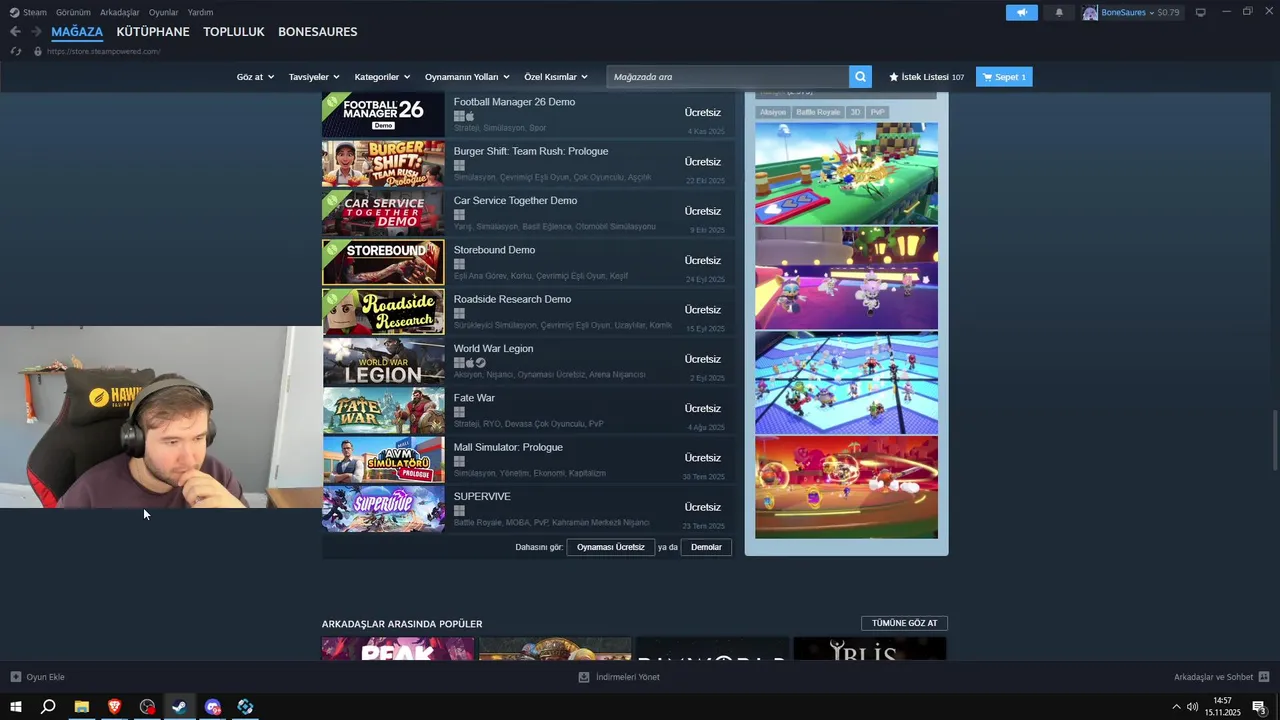This screenshot has height=720, width=1280.
Task: Open İstek Listesi wishlist
Action: pyautogui.click(x=927, y=77)
